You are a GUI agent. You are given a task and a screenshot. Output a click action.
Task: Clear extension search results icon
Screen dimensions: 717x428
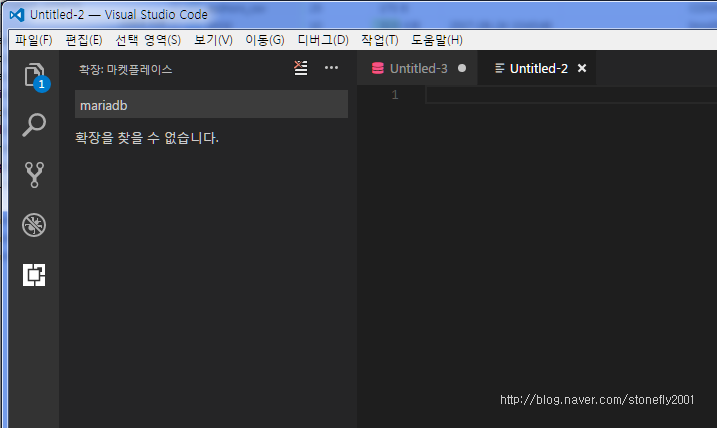(x=300, y=68)
